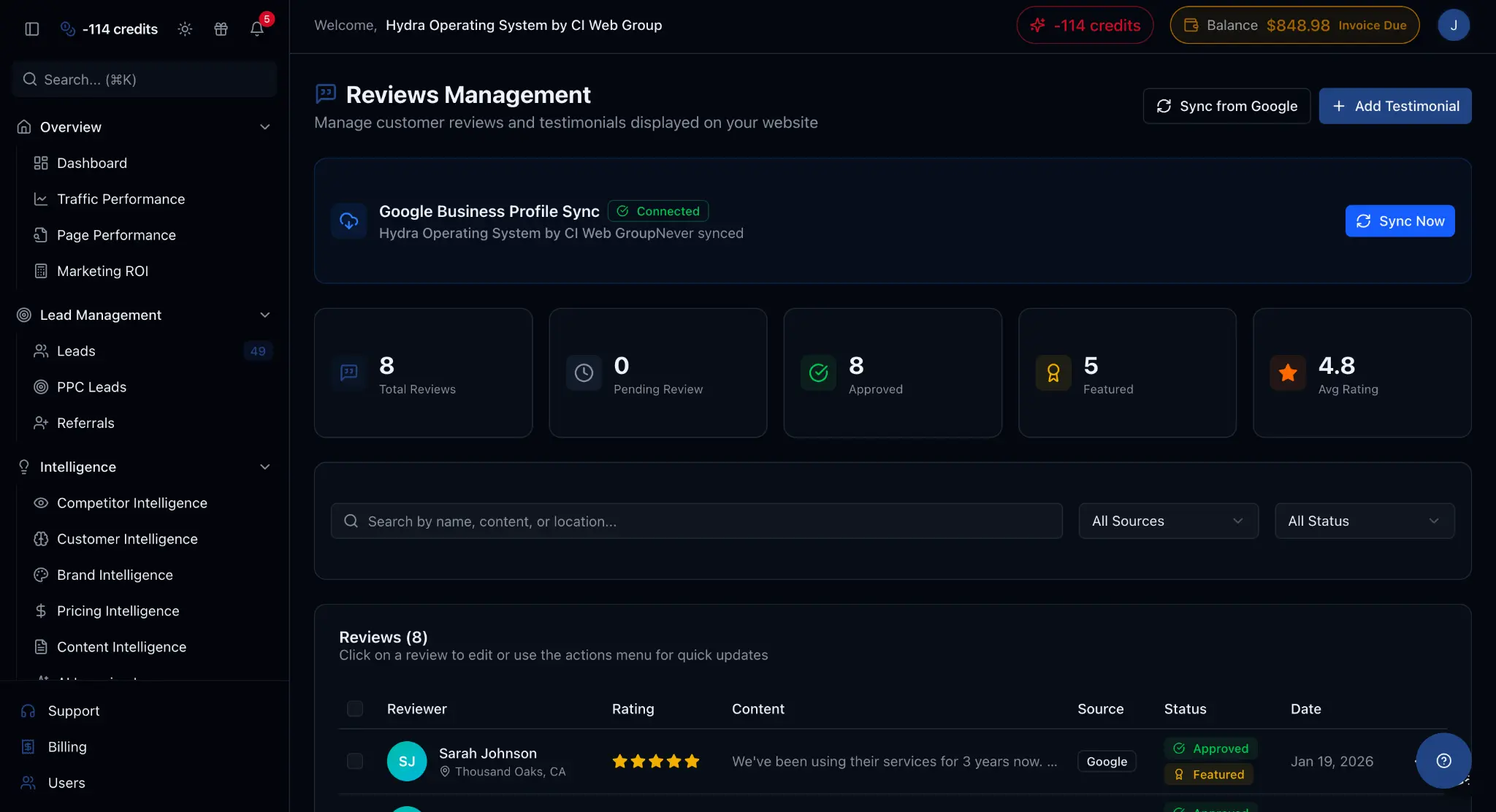1496x812 pixels.
Task: Open Competitor Intelligence
Action: pyautogui.click(x=121, y=502)
